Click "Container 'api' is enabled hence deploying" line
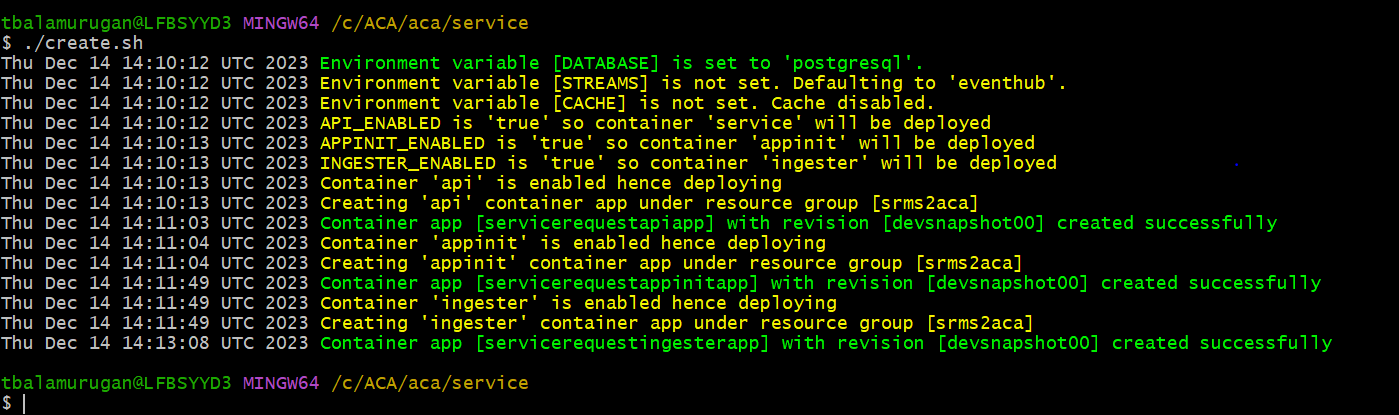 pyautogui.click(x=551, y=183)
